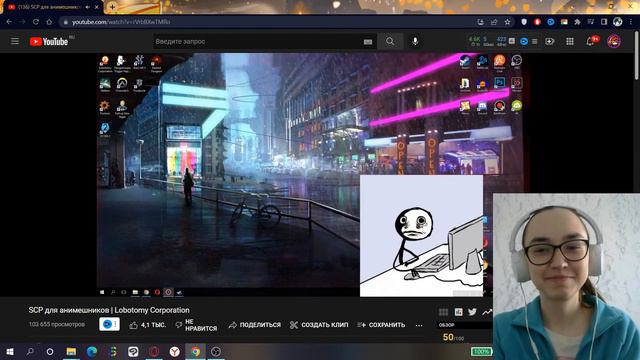Screen dimensions: 640x360
Task: Open the shield extension icon
Action: 524,22
